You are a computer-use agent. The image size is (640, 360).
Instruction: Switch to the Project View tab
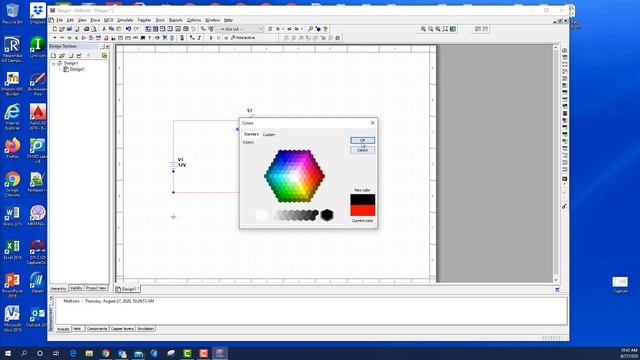point(96,288)
